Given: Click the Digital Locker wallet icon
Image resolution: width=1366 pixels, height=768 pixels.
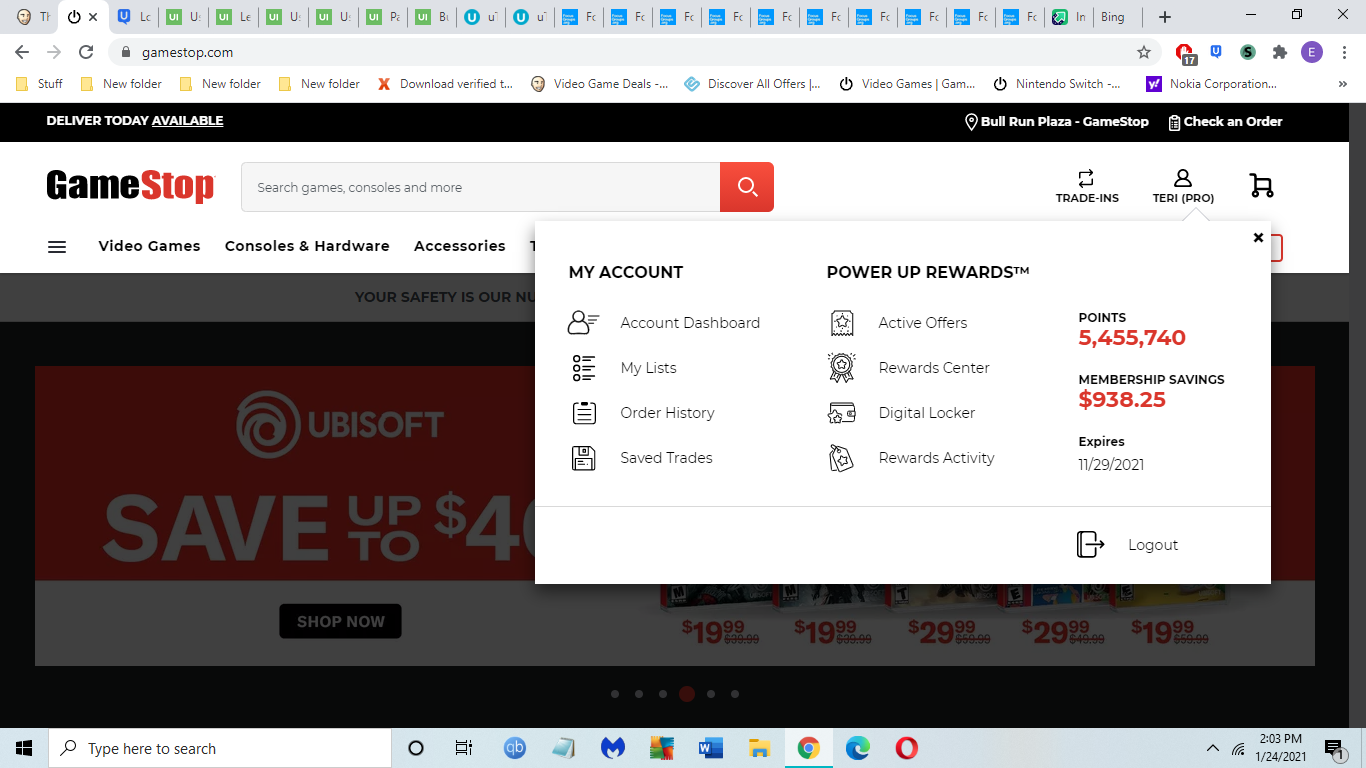Looking at the screenshot, I should [842, 412].
